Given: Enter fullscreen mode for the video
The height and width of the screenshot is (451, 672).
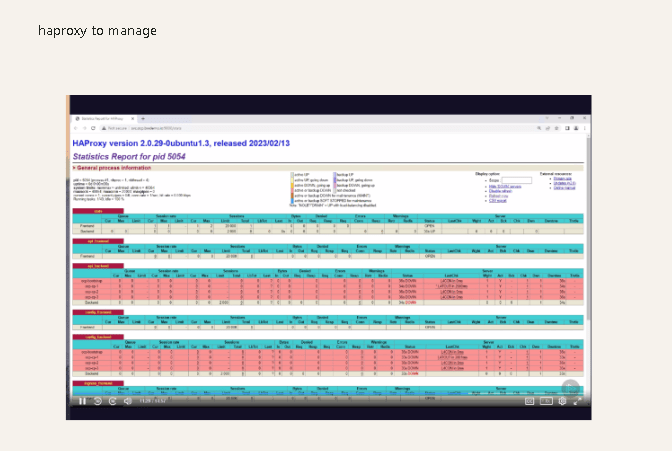Looking at the screenshot, I should pyautogui.click(x=577, y=401).
